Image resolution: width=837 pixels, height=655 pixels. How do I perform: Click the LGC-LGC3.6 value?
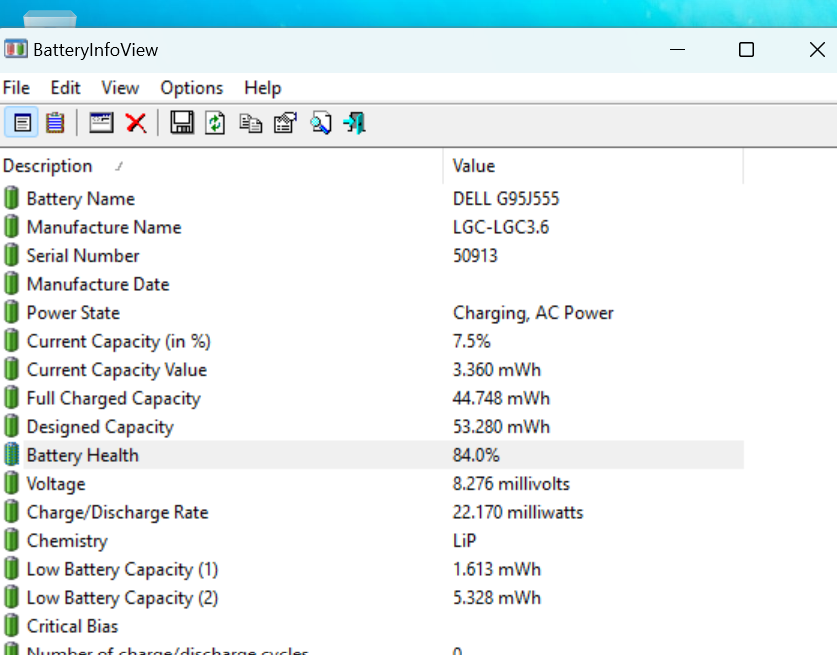[x=501, y=227]
